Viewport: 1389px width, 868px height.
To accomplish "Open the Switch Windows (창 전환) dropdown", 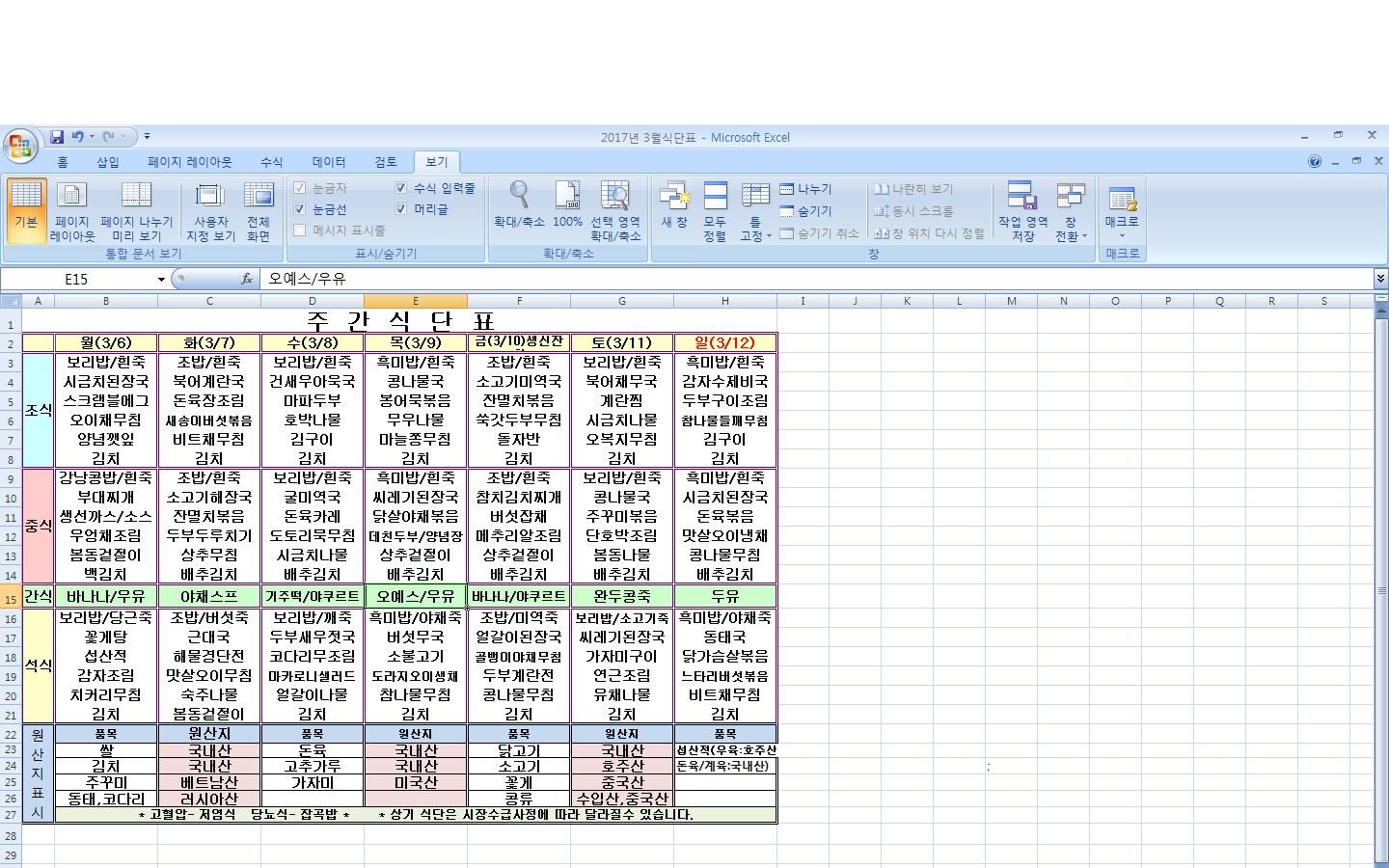I will pos(1070,213).
